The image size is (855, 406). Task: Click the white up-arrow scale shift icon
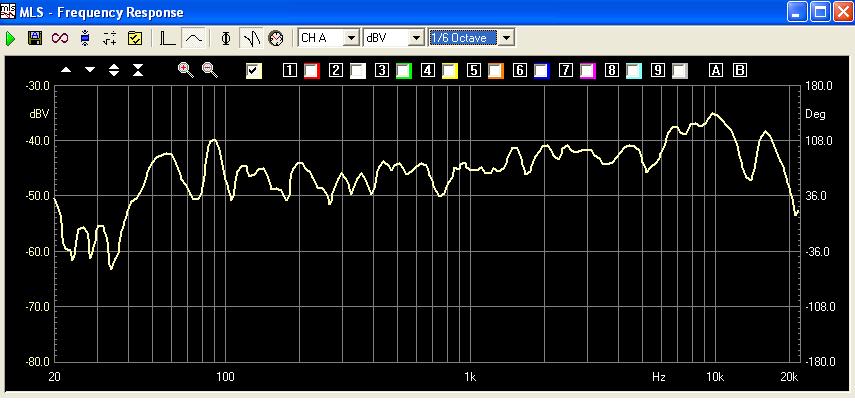(x=66, y=70)
